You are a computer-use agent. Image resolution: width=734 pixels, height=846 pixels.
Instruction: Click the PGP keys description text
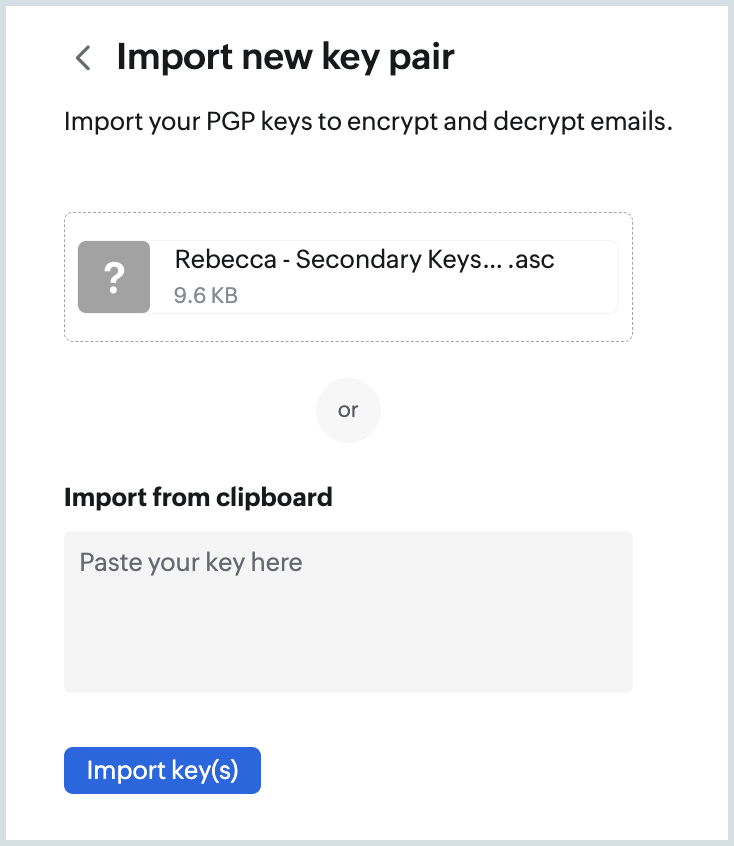[368, 121]
